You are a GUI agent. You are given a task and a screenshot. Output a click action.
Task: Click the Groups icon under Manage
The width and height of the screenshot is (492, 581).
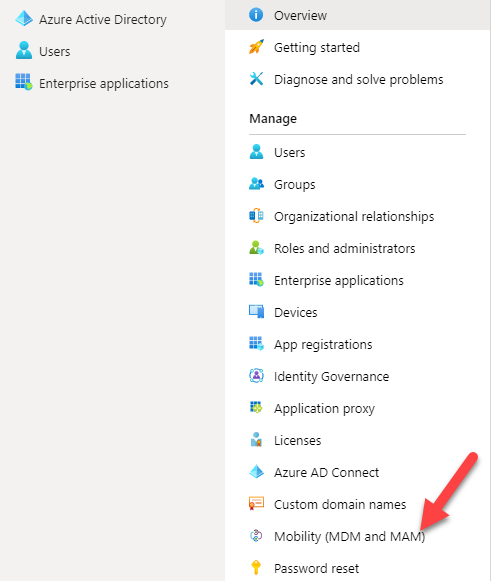tap(256, 184)
